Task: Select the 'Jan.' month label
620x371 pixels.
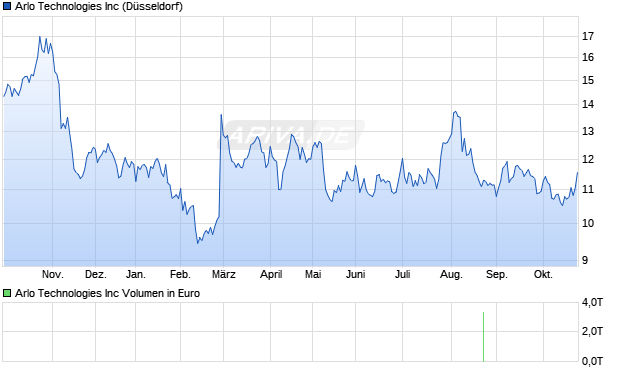Action: pyautogui.click(x=136, y=274)
